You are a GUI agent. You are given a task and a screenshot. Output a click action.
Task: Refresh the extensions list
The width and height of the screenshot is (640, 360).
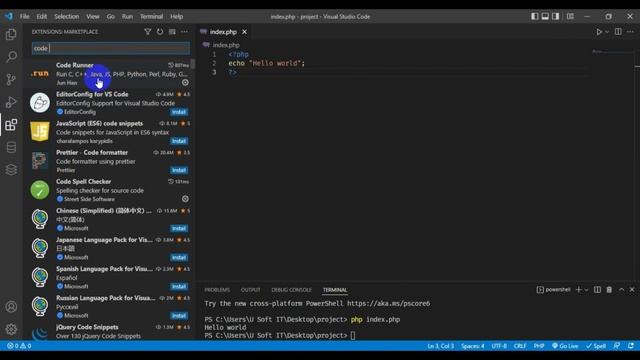[x=160, y=32]
